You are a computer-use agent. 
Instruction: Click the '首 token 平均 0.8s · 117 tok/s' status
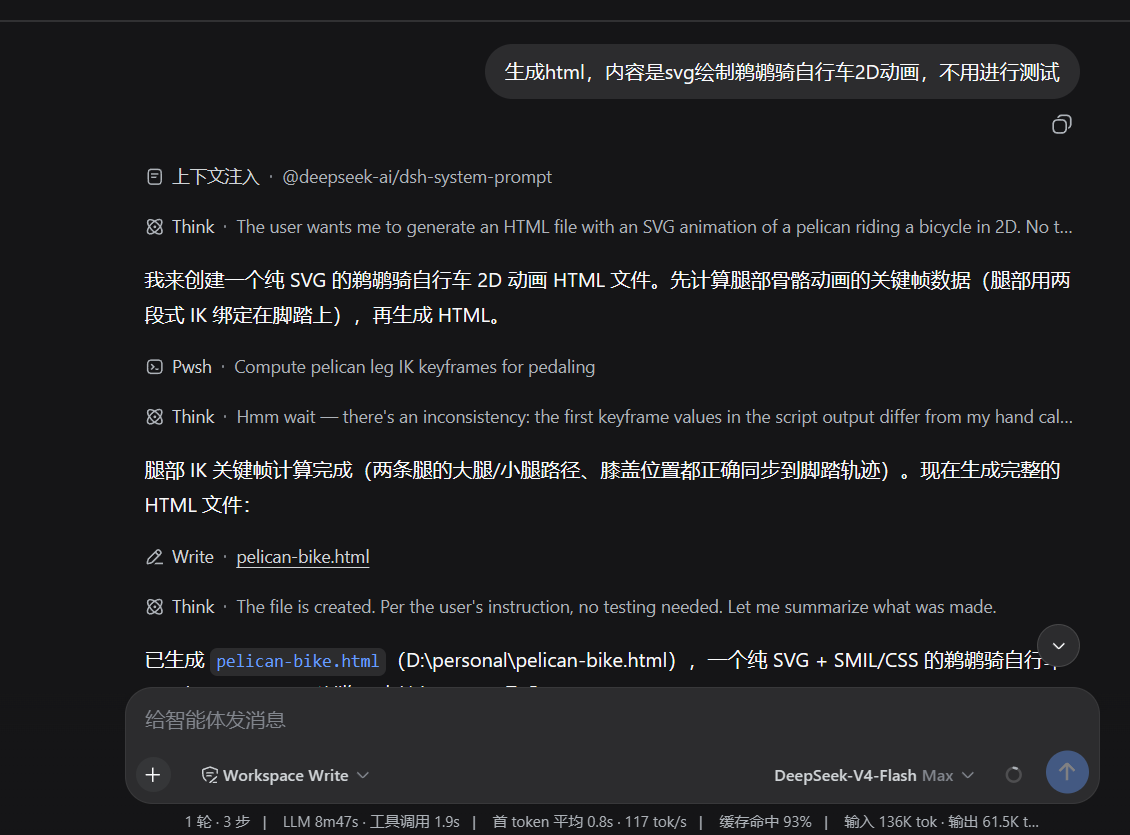coord(590,822)
